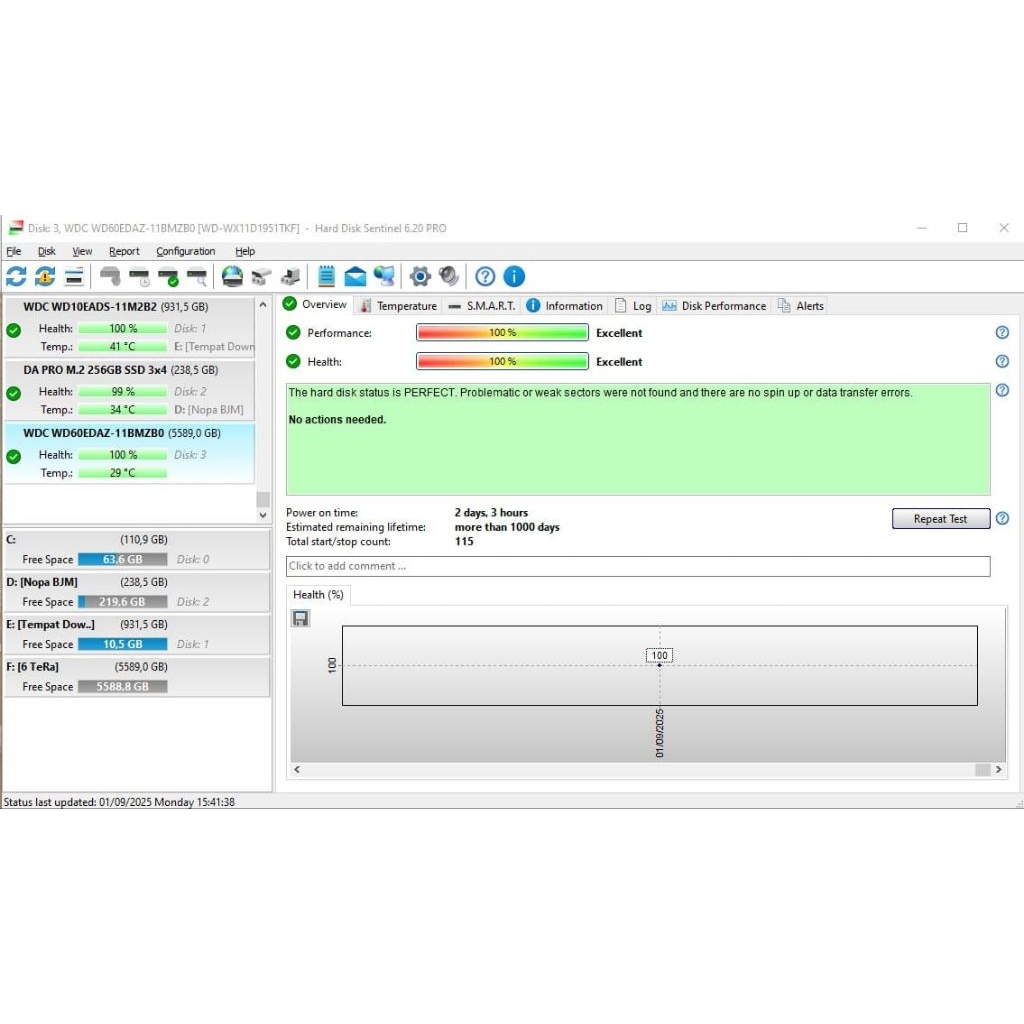Open configuration via the gear toolbar icon
The width and height of the screenshot is (1024, 1024).
click(420, 277)
